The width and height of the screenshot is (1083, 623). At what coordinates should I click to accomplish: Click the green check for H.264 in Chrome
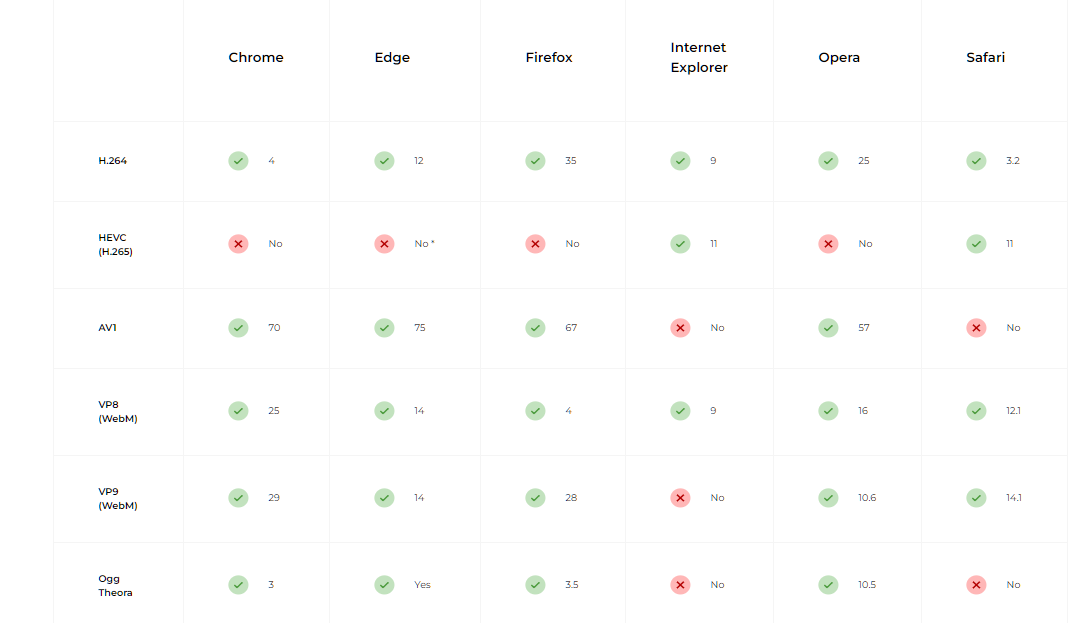(x=238, y=161)
